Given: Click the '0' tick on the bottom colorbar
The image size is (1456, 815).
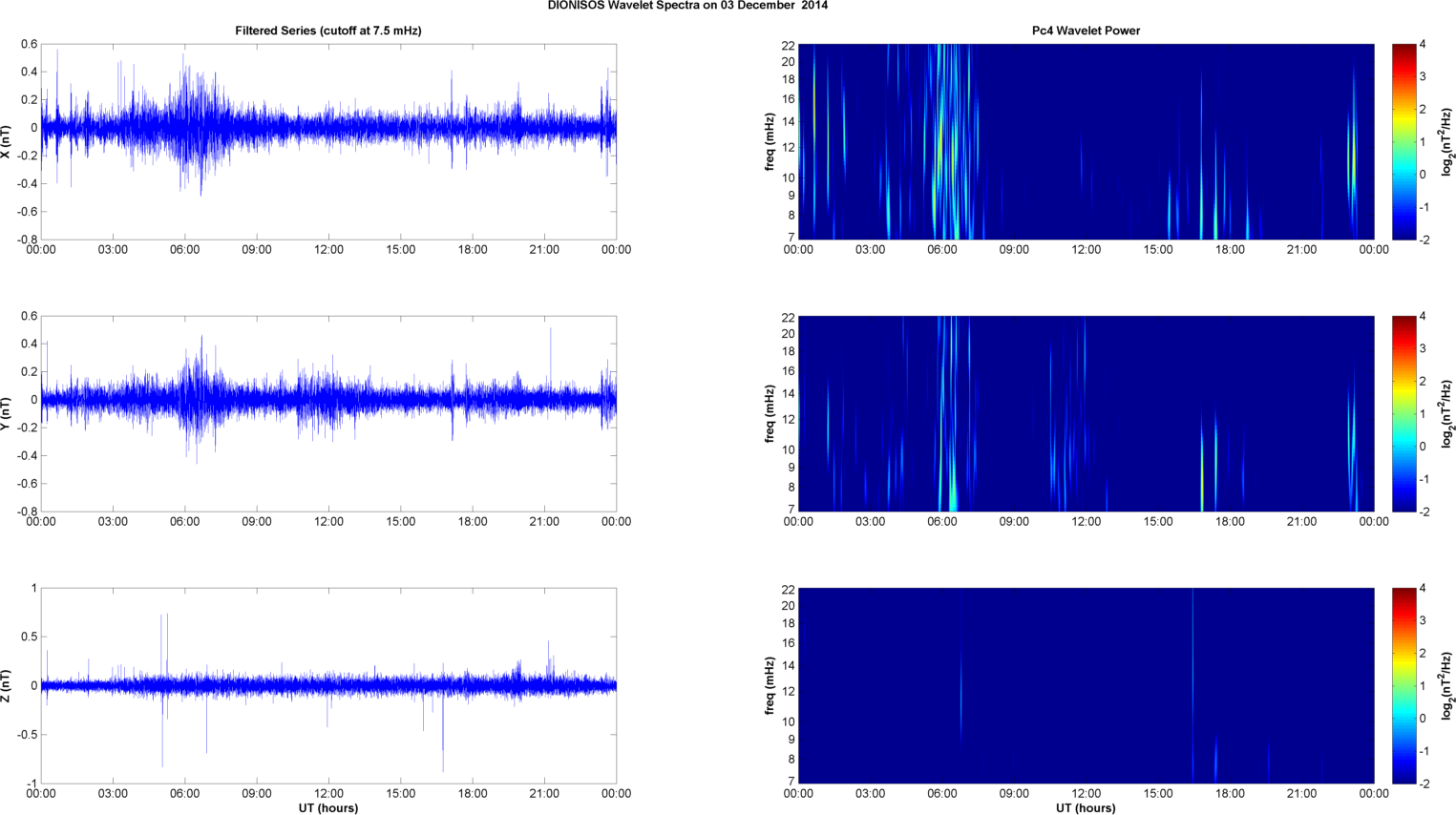Looking at the screenshot, I should click(1423, 719).
